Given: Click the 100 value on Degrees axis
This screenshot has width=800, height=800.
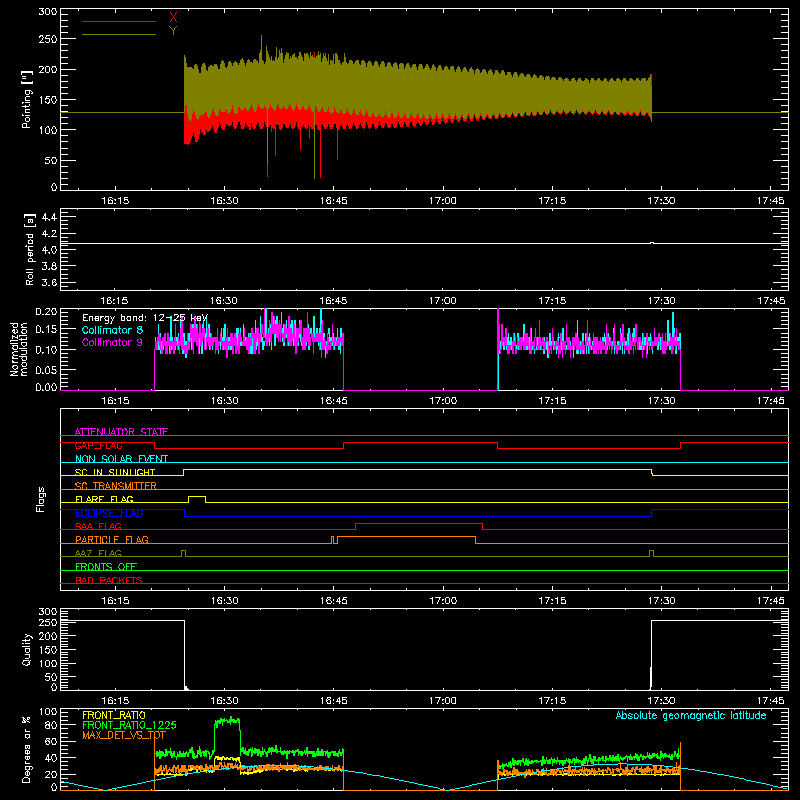Looking at the screenshot, I should click(x=48, y=712).
